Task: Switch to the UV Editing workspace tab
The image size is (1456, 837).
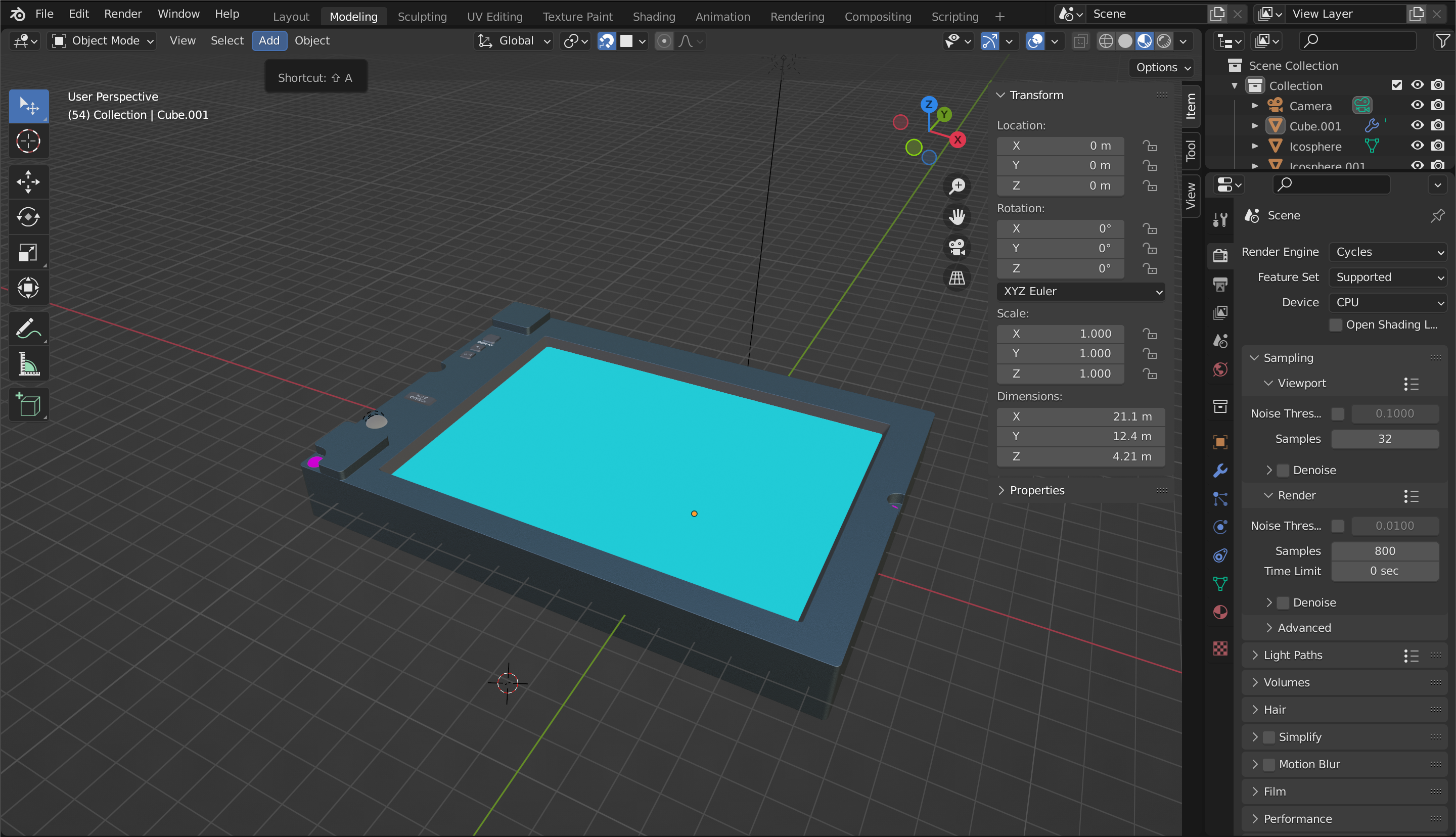Action: 494,17
